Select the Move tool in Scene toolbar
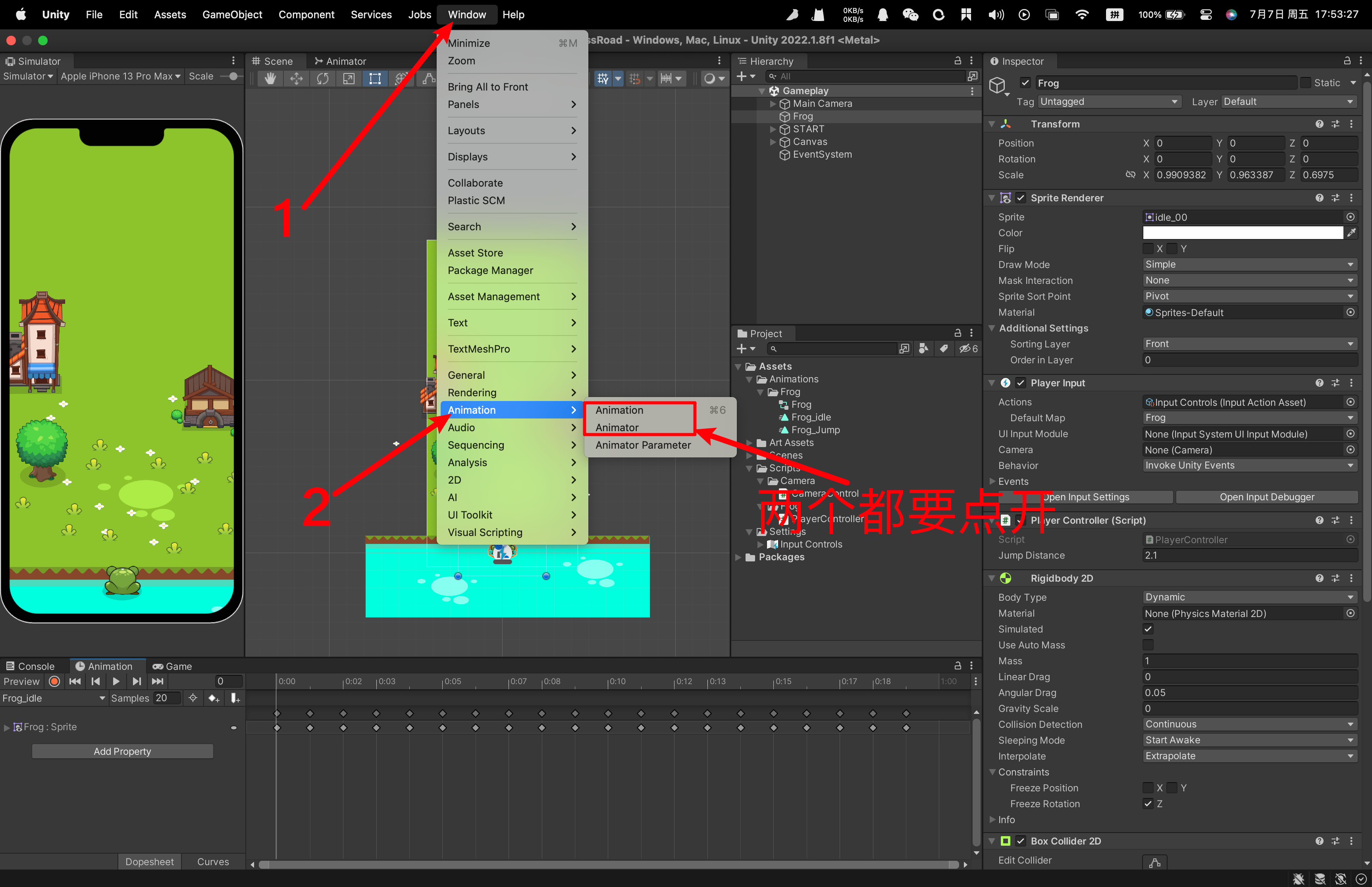 (297, 78)
